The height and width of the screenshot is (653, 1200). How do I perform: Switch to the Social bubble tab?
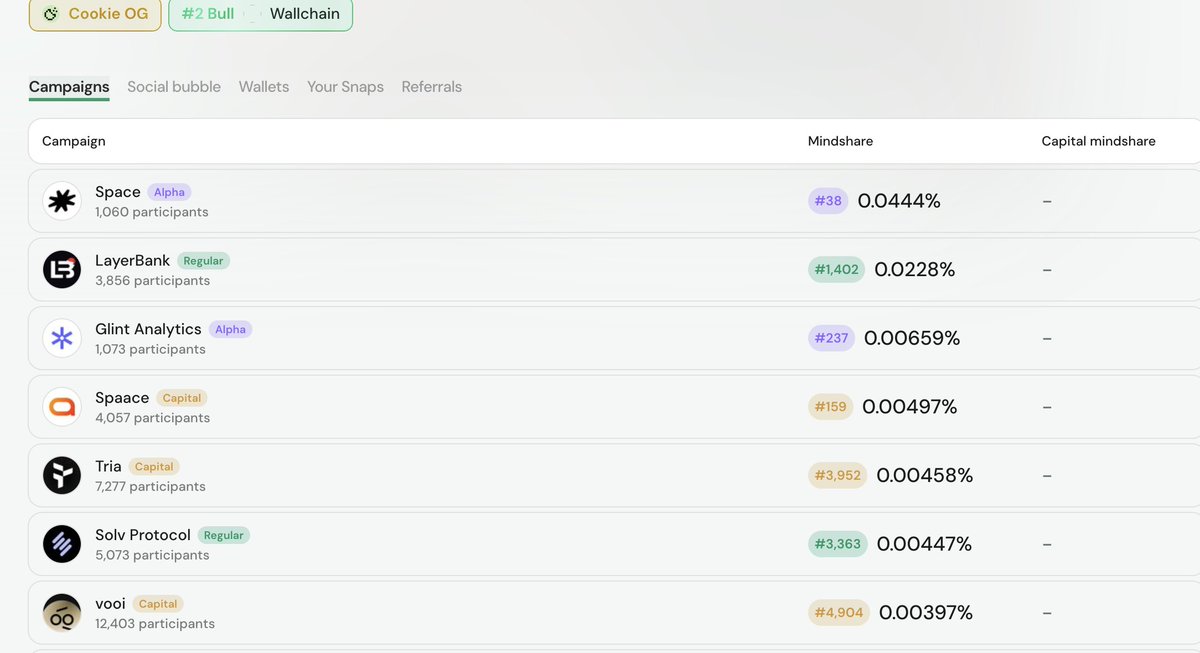click(174, 87)
